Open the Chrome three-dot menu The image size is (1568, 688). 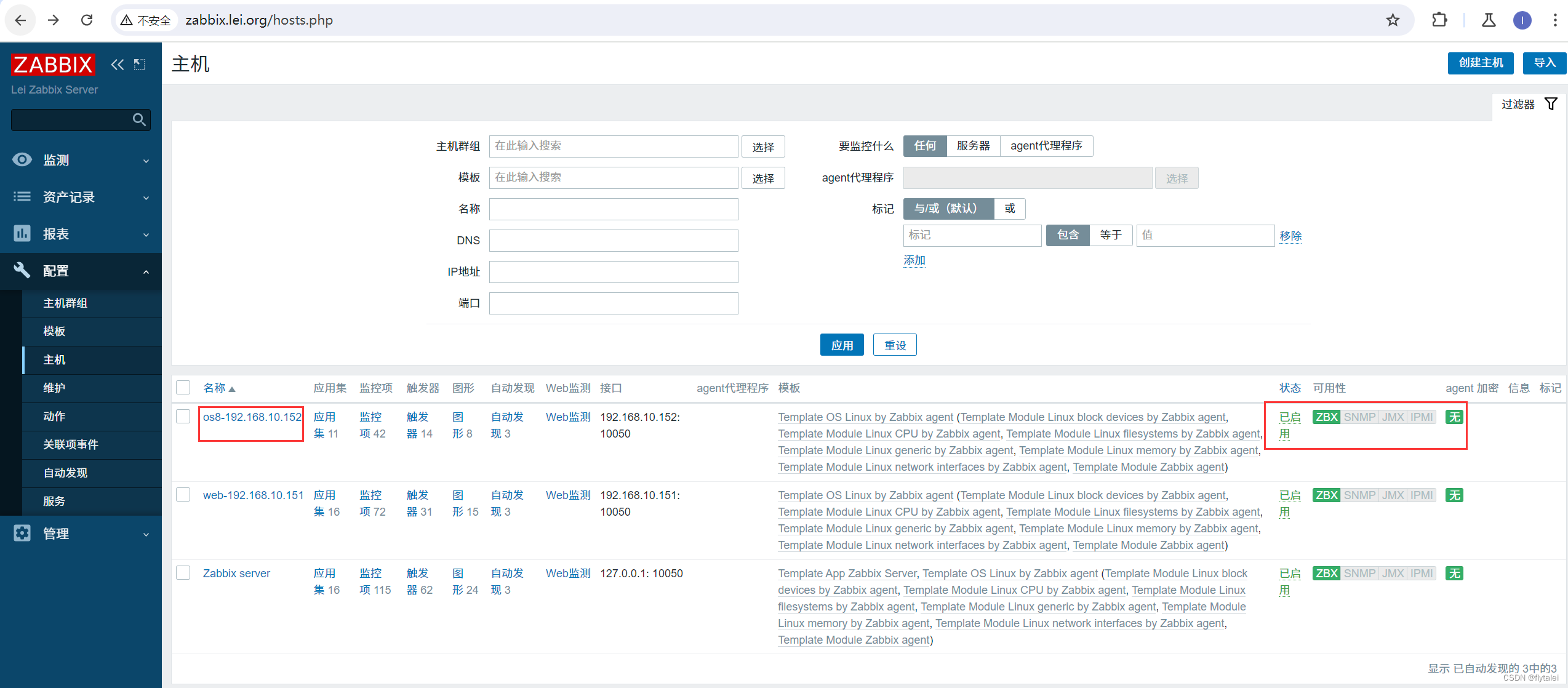tap(1555, 20)
